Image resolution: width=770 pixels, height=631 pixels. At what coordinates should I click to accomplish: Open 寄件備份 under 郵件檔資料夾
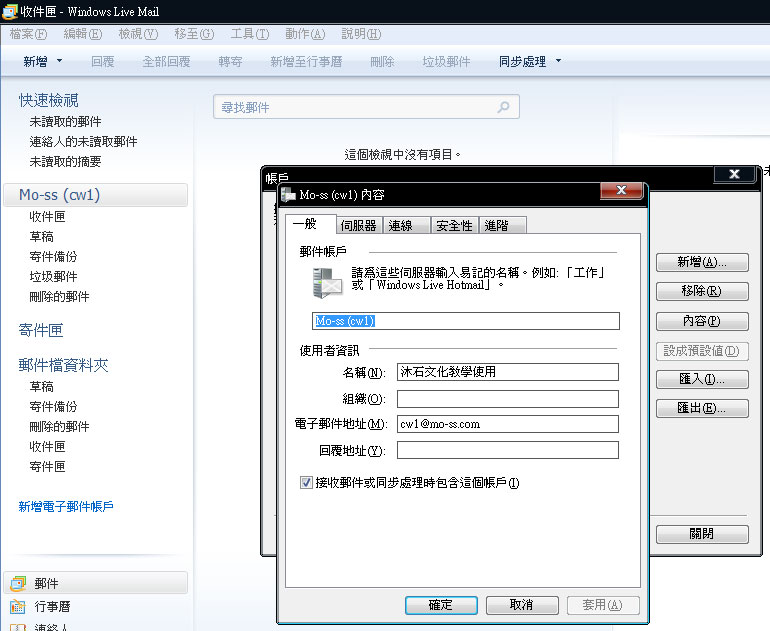tap(53, 407)
